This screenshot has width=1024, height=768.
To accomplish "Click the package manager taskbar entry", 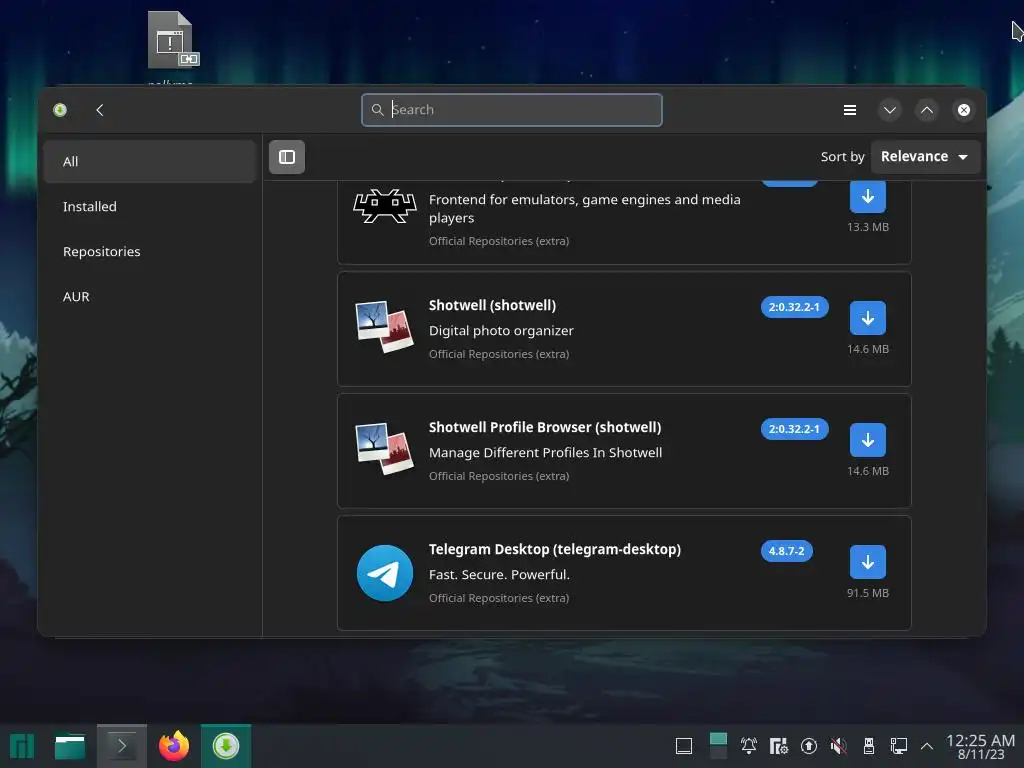I will [225, 746].
